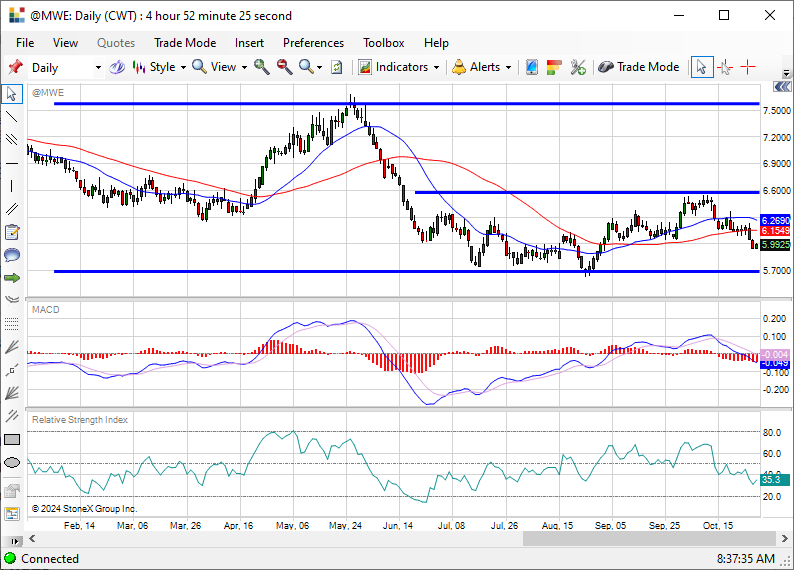Expand the left sidebar toggle arrow at bottom

(15, 541)
